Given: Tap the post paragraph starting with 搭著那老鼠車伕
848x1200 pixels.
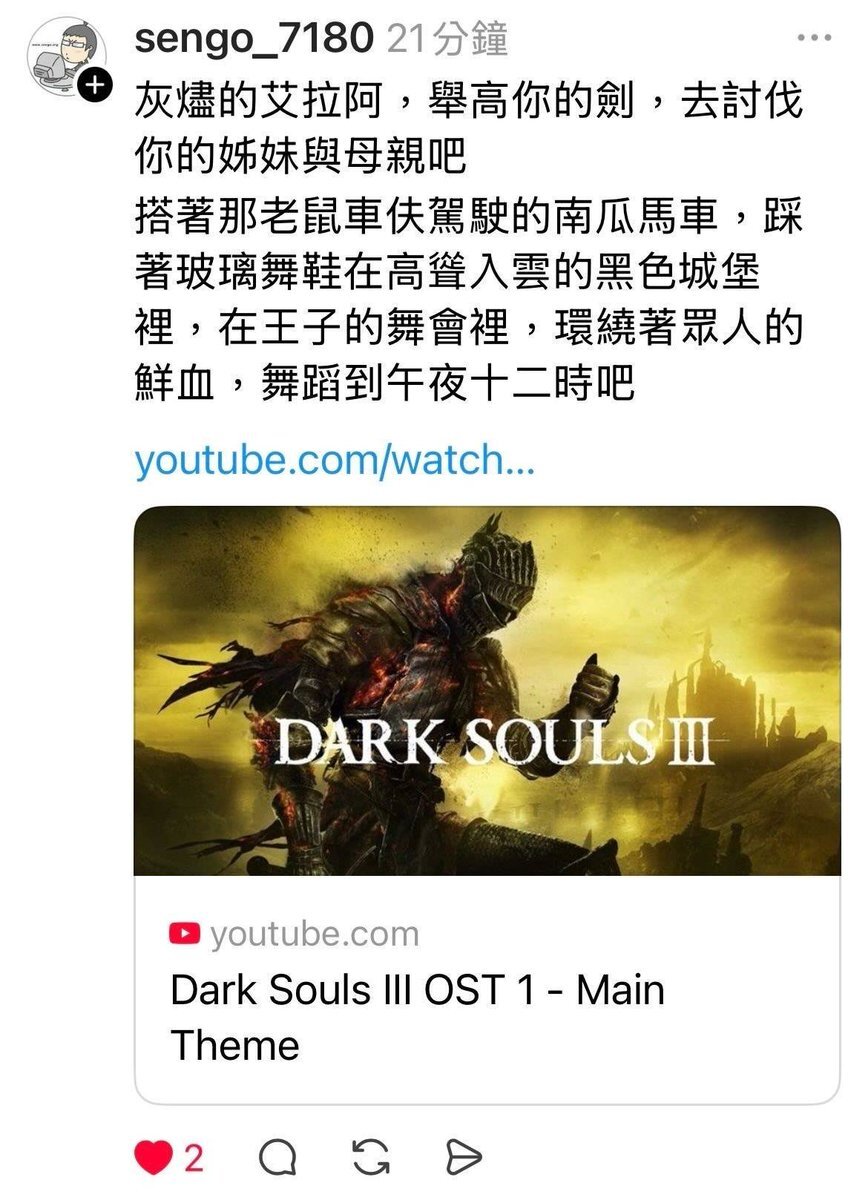Looking at the screenshot, I should tap(468, 298).
